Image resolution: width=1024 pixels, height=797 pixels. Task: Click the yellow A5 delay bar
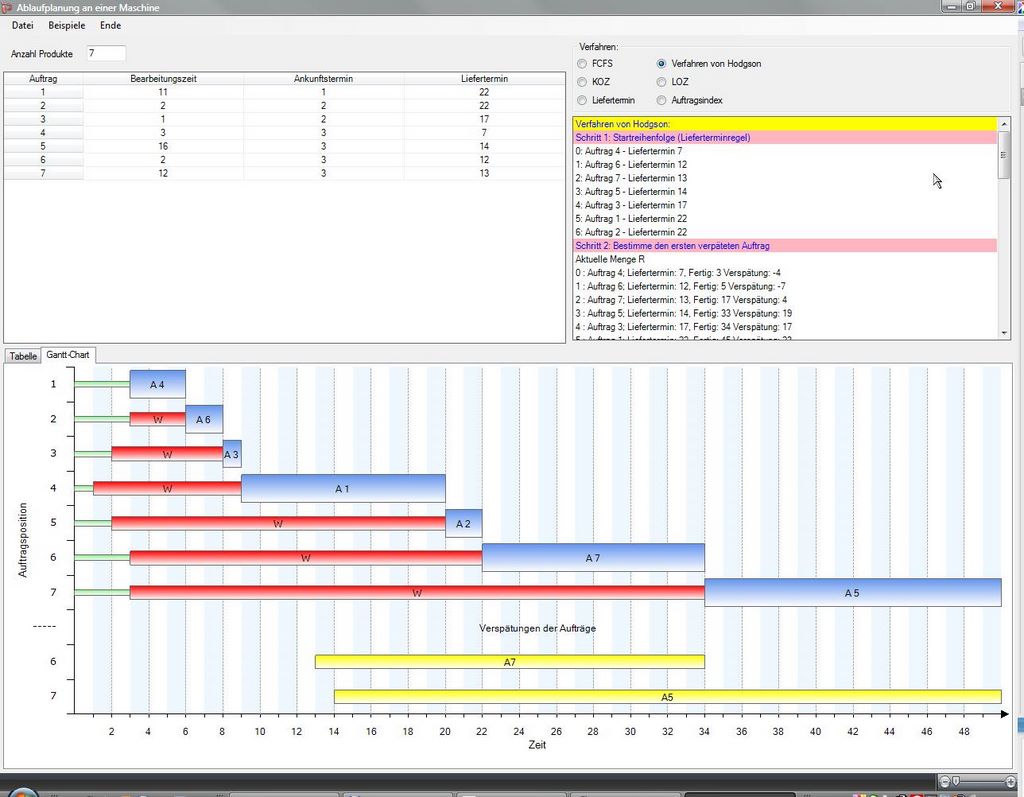coord(667,696)
